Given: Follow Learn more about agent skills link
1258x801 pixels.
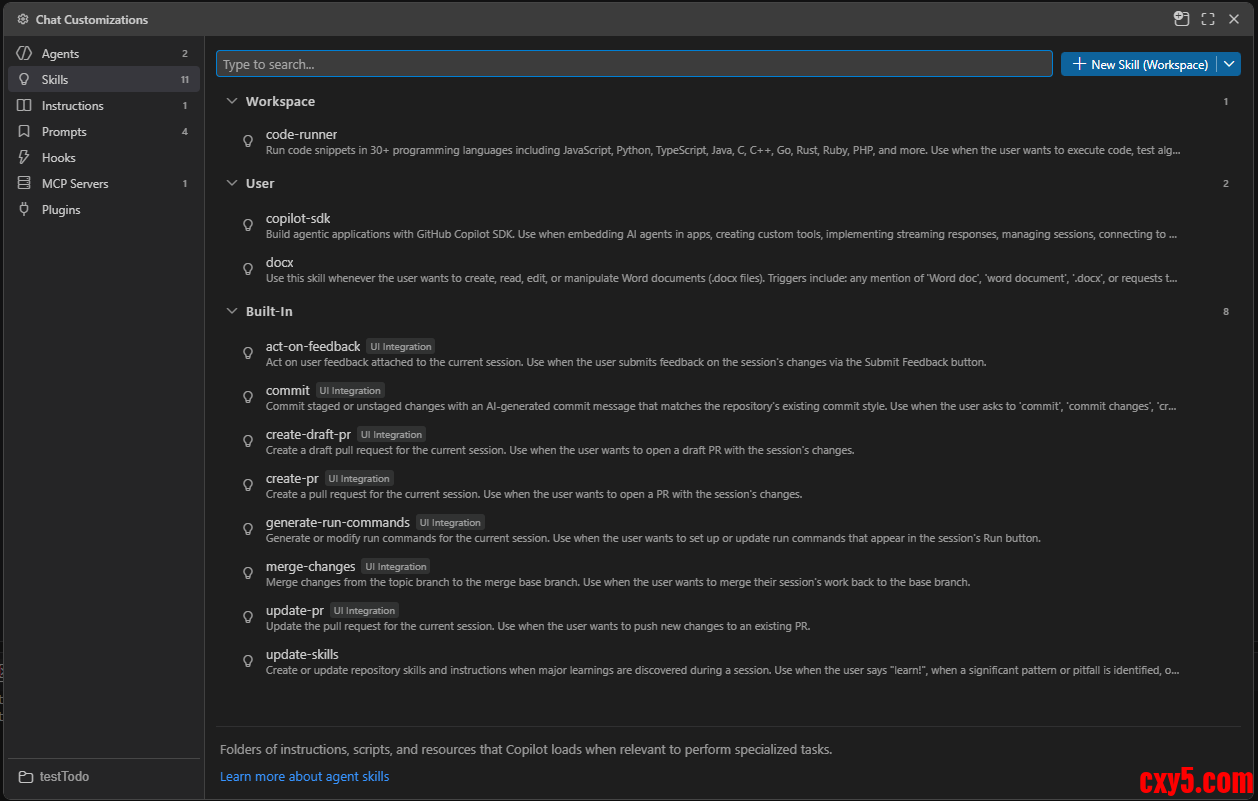Looking at the screenshot, I should (304, 776).
